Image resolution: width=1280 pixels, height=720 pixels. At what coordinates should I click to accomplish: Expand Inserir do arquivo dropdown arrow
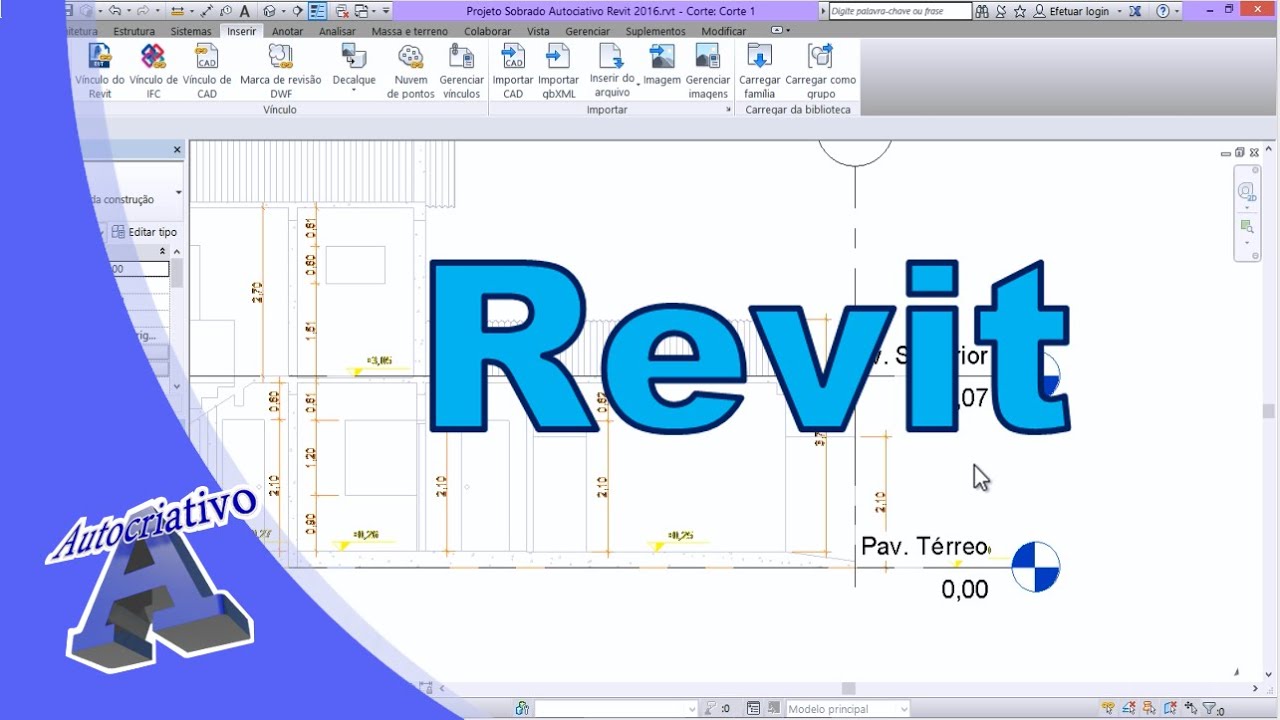point(638,86)
